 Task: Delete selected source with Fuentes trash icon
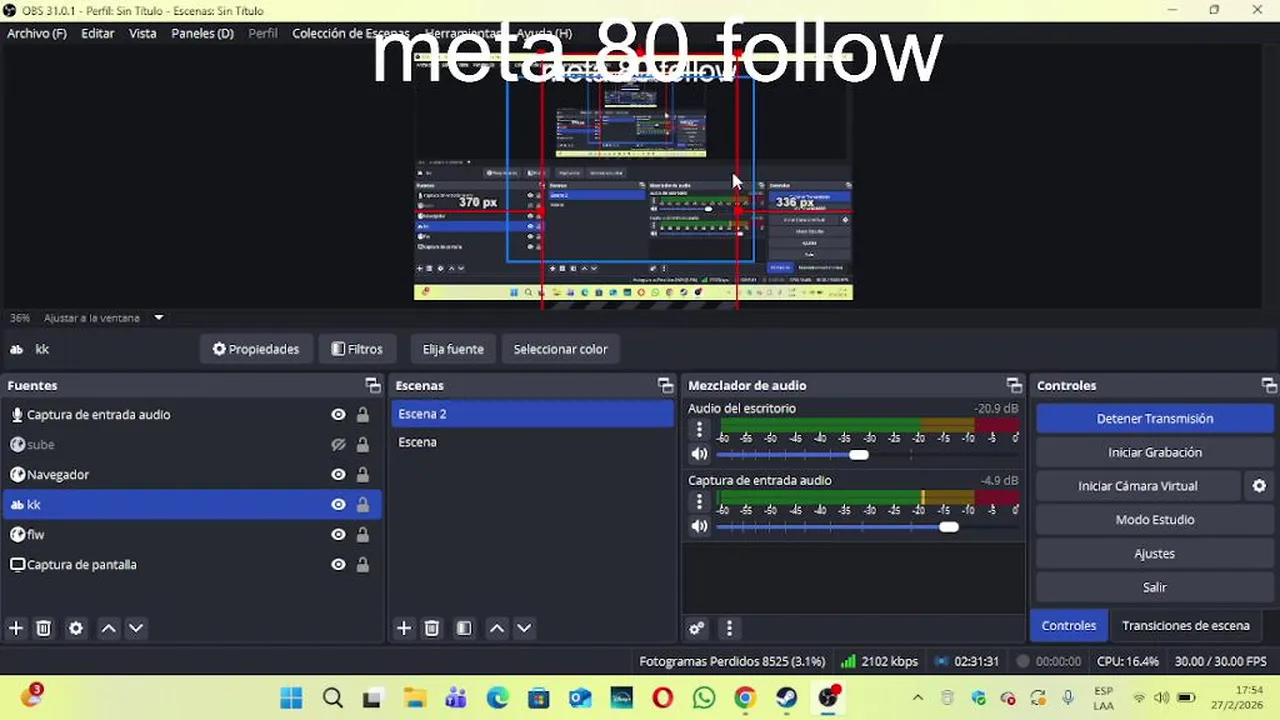click(44, 628)
